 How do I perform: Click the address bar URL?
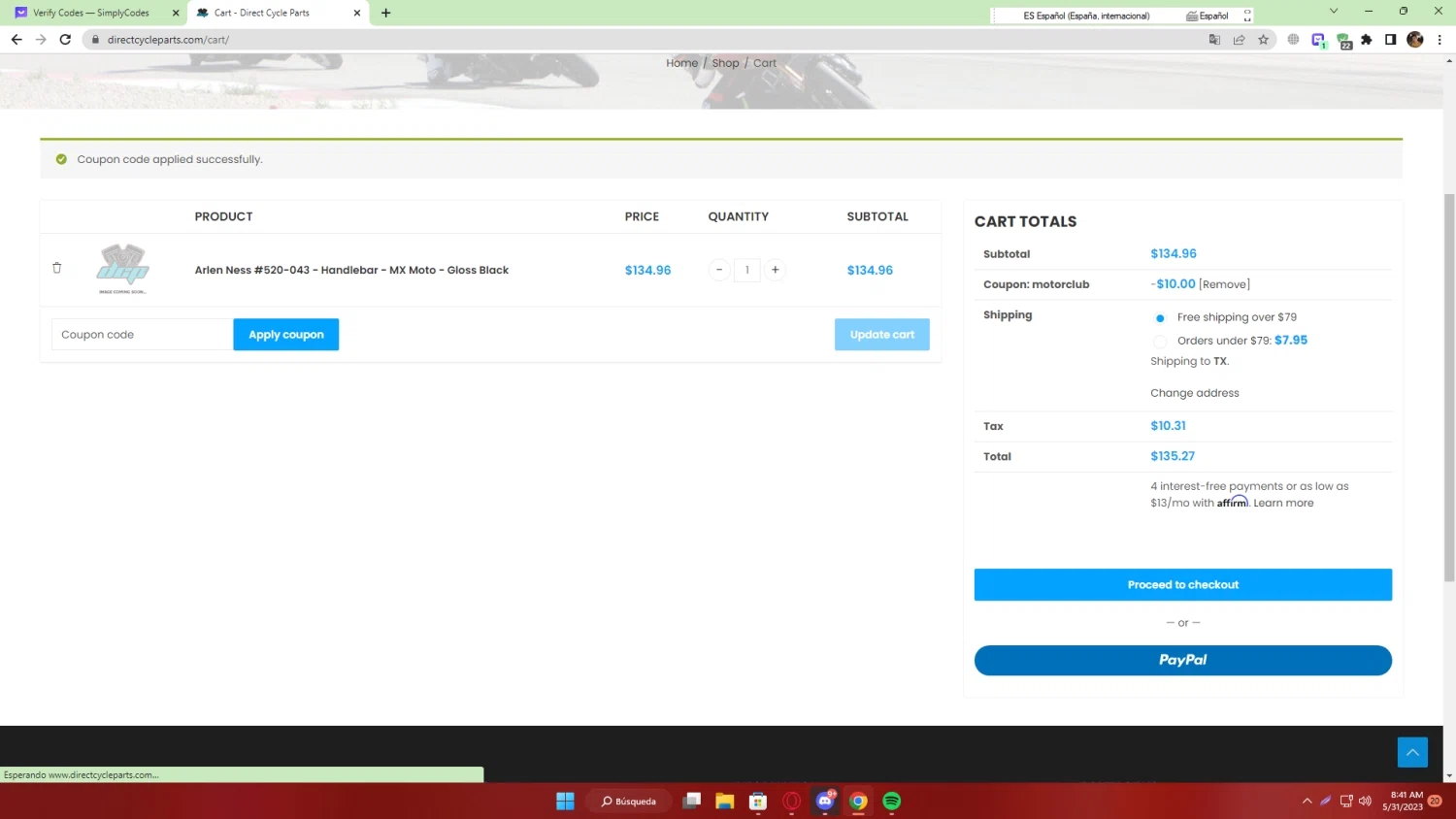coord(168,40)
